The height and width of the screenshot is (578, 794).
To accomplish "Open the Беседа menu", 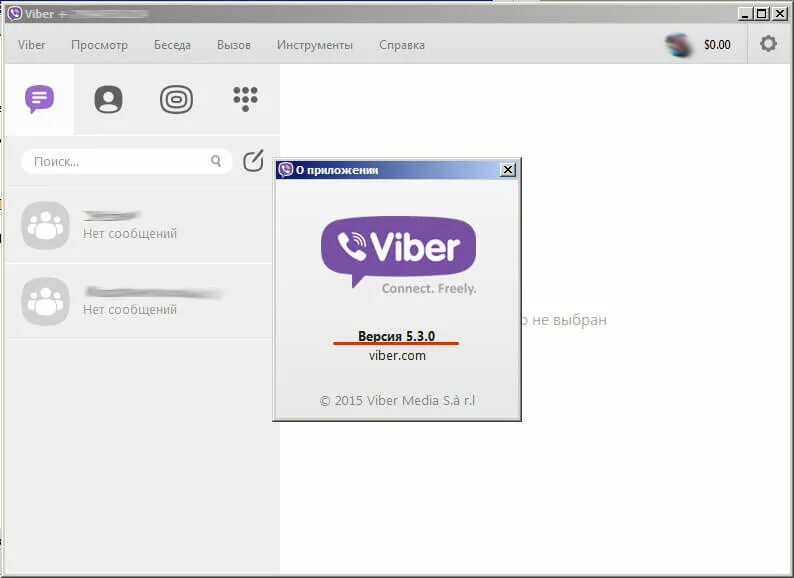I will click(172, 45).
